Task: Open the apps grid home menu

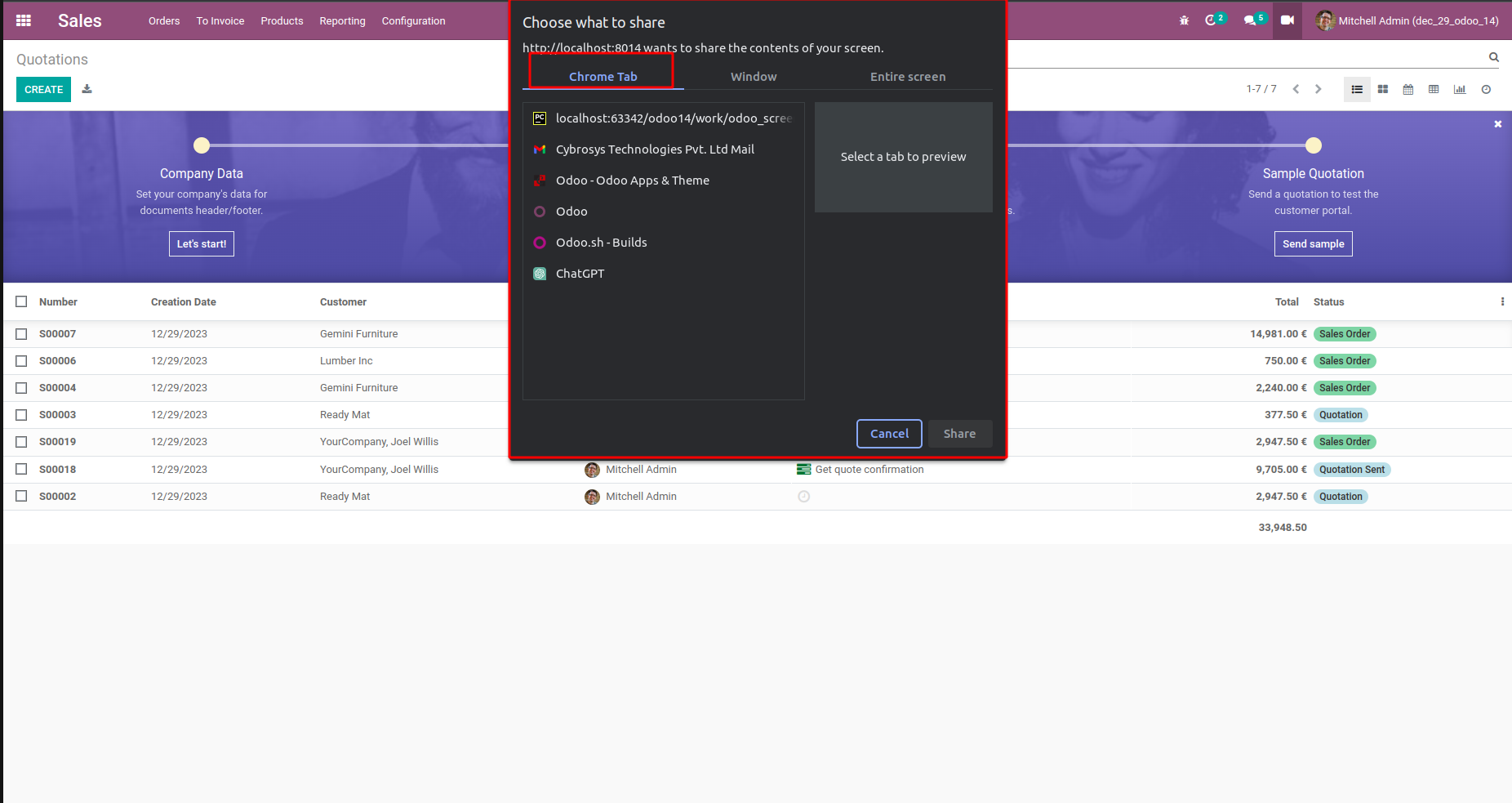Action: [x=24, y=20]
